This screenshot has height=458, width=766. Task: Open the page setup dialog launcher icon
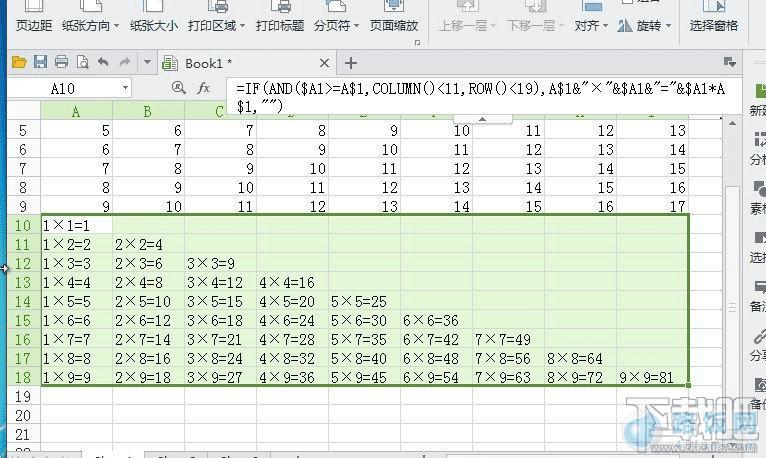click(x=417, y=43)
